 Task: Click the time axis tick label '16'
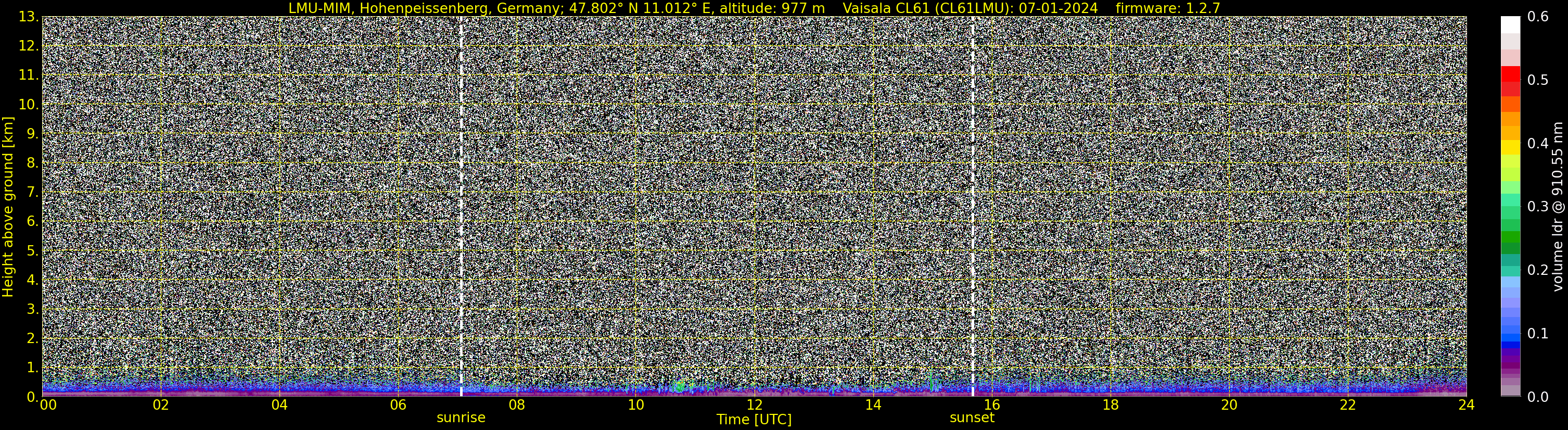pos(991,405)
